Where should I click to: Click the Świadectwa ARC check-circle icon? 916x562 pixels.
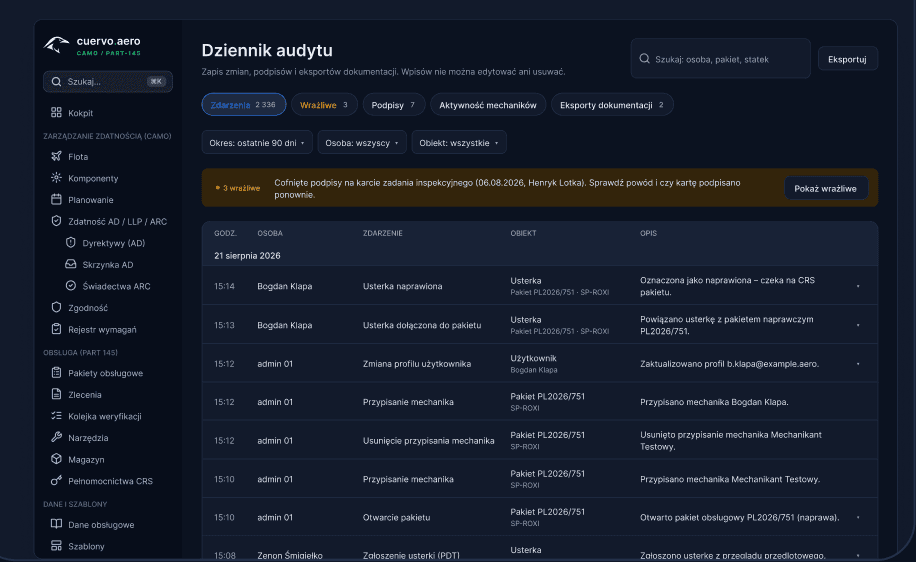[71, 286]
